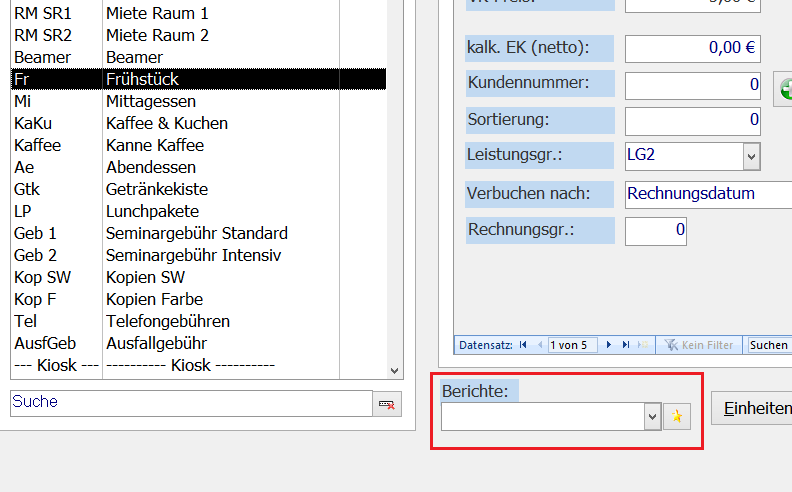Open the Berichte dropdown list
Viewport: 792px width, 492px height.
click(x=652, y=417)
